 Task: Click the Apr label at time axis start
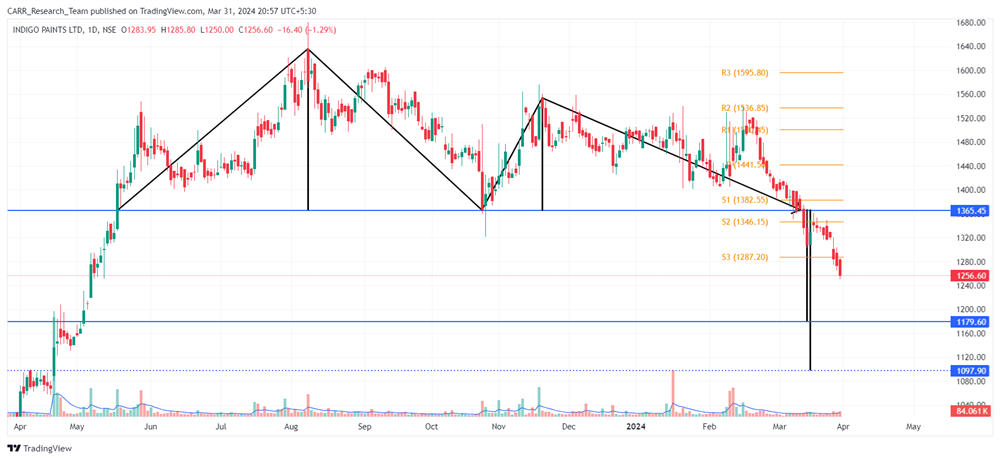tap(20, 426)
